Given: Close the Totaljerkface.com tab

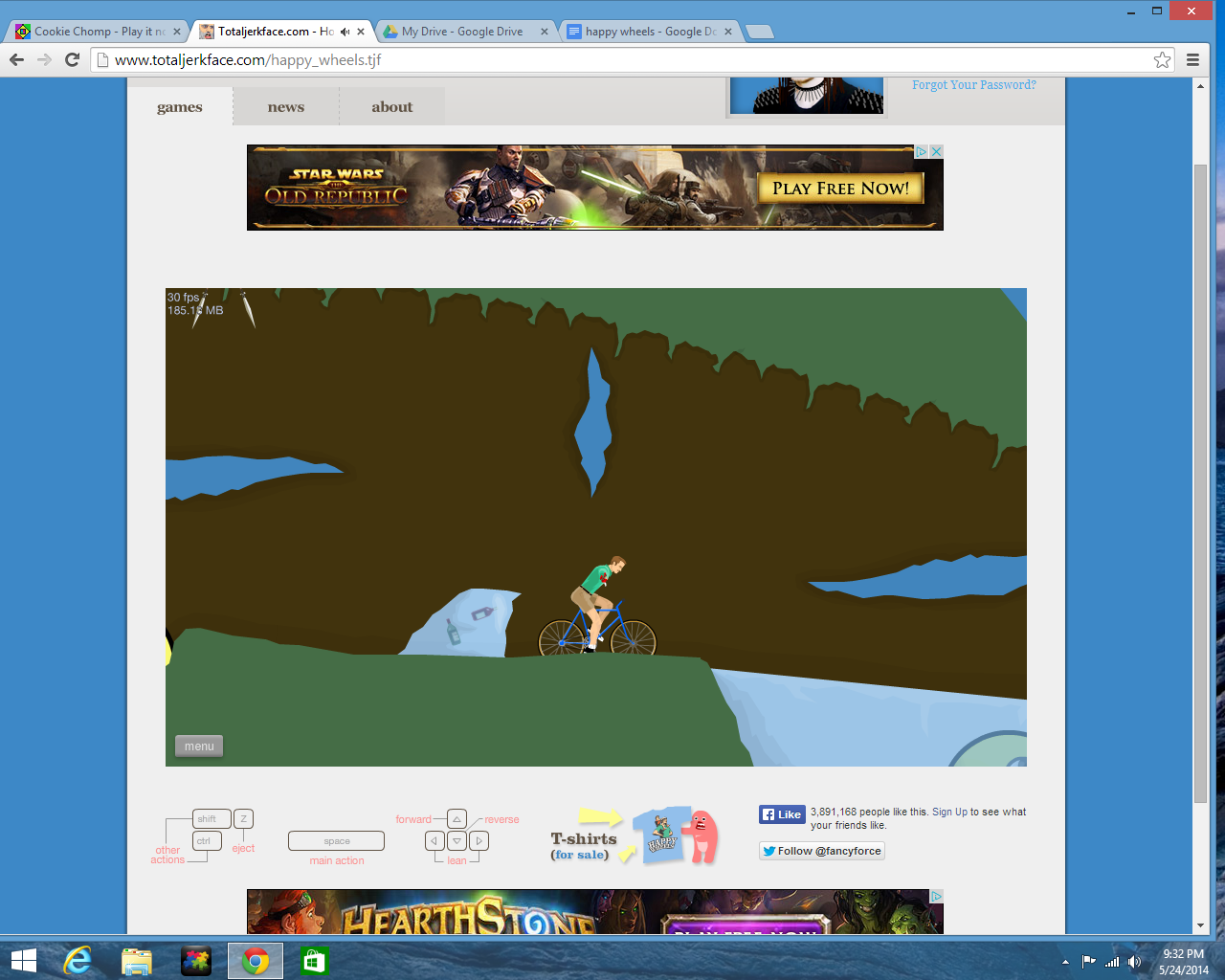Looking at the screenshot, I should (x=361, y=32).
